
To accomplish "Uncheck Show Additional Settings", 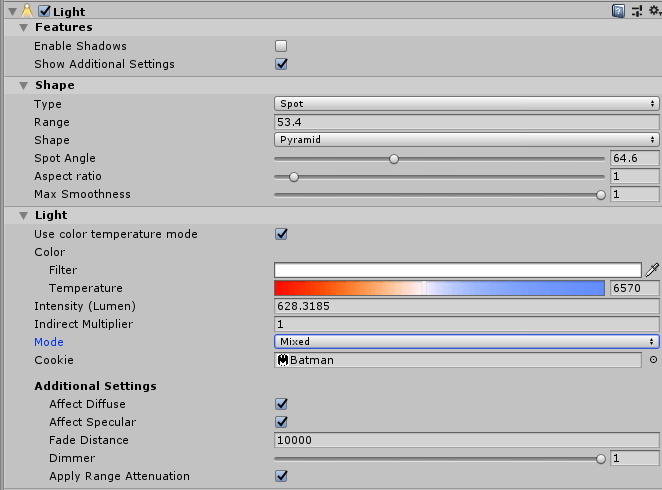I will [281, 64].
